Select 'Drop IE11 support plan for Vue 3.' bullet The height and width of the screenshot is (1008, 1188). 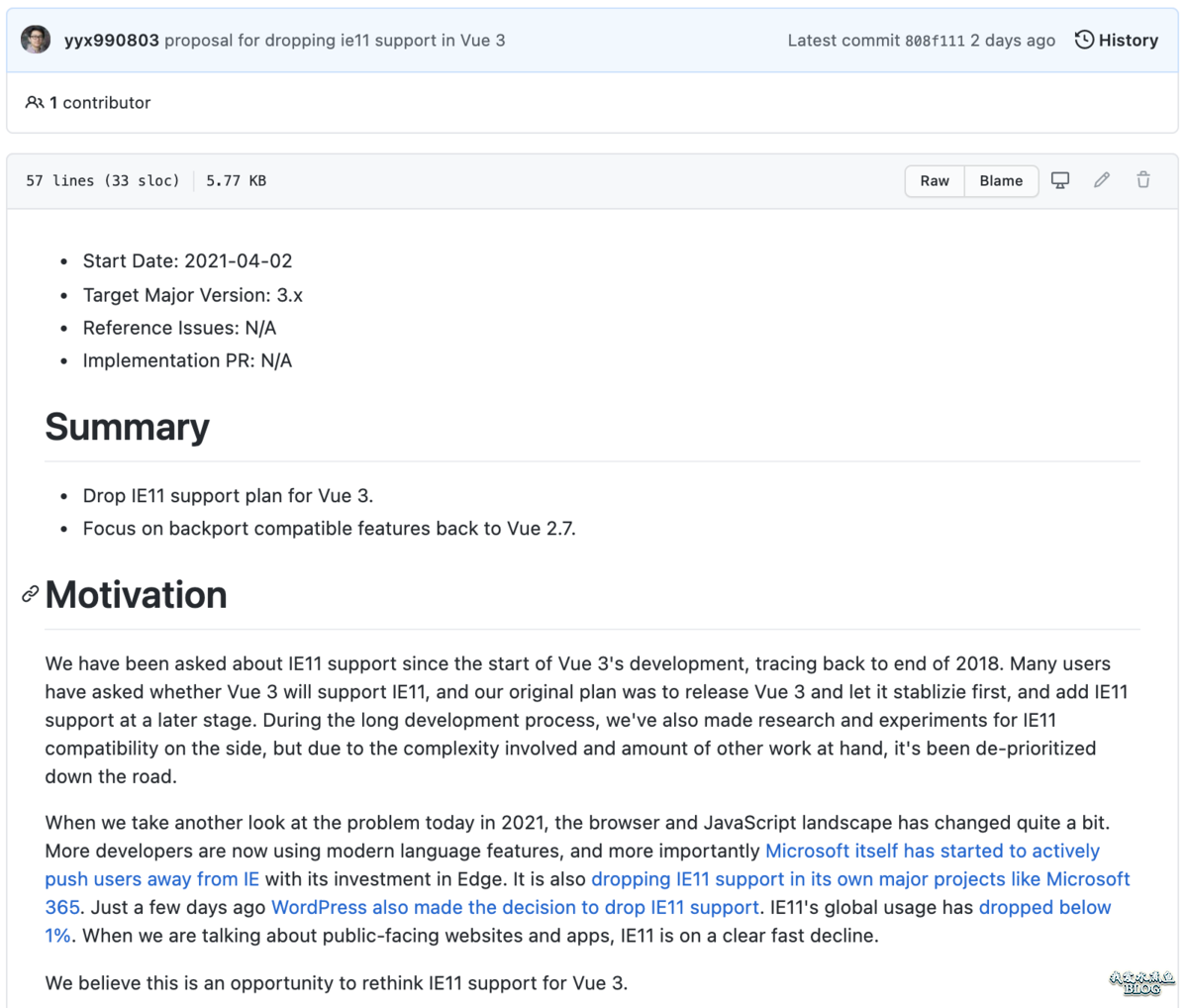[x=228, y=496]
